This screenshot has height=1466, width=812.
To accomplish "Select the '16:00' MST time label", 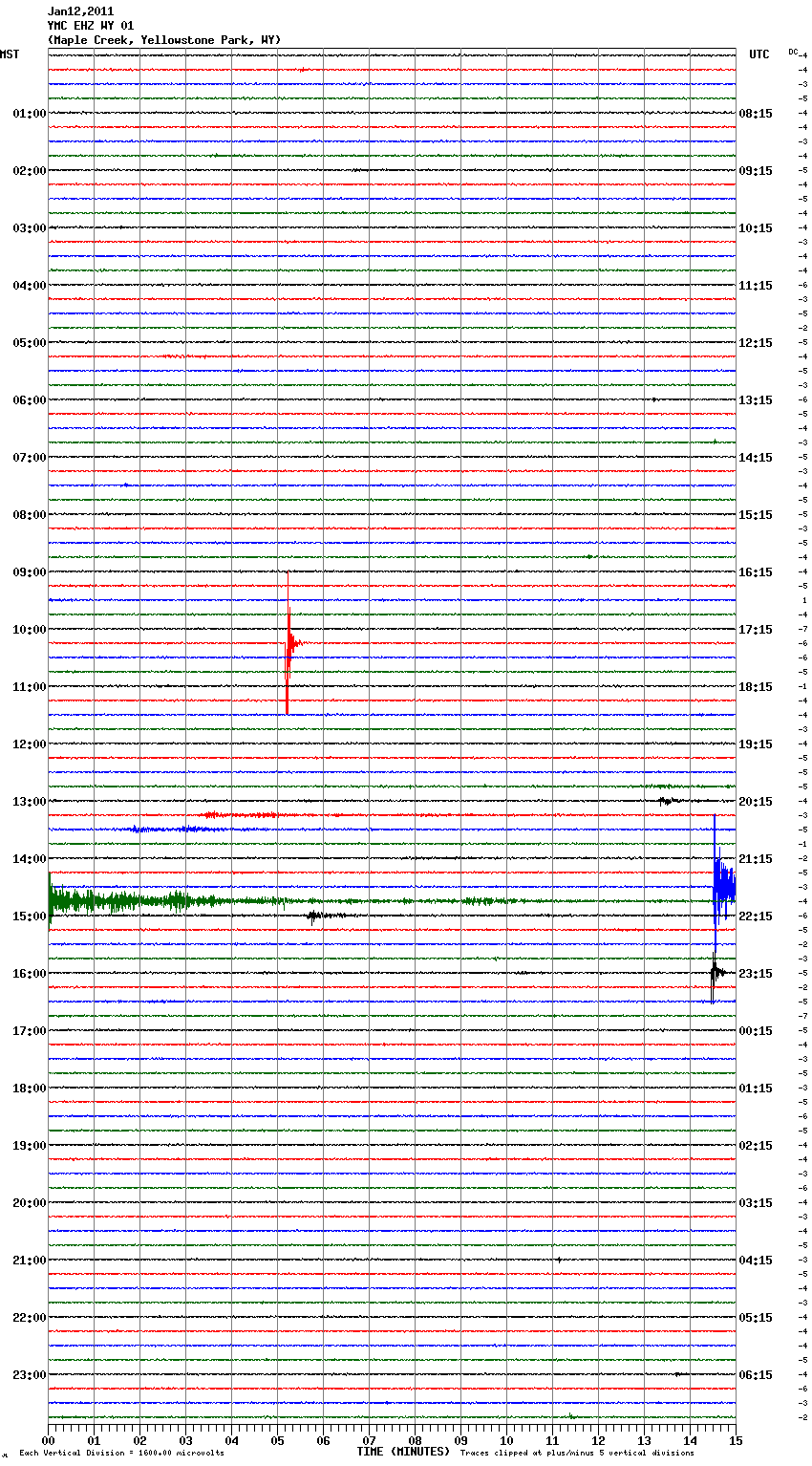I will pos(30,974).
